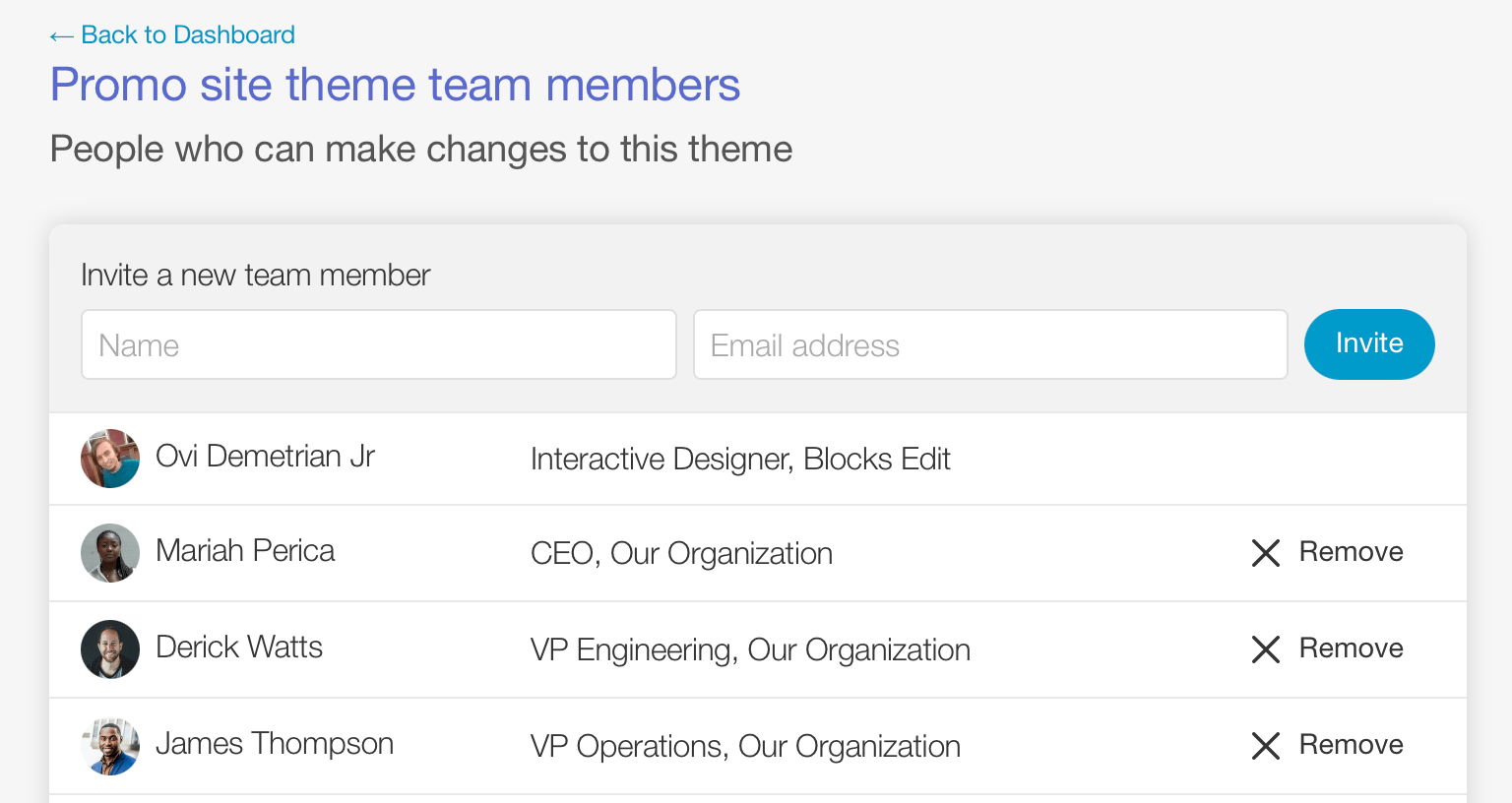1512x803 pixels.
Task: Click 'VP Engineering, Our Organization' text
Action: coord(750,650)
